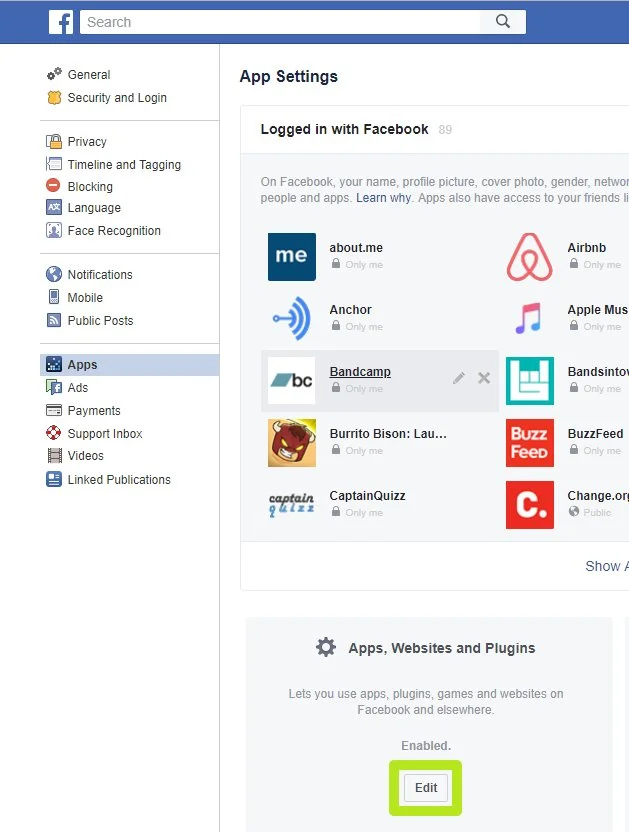Click the Change.org app icon

click(x=529, y=505)
